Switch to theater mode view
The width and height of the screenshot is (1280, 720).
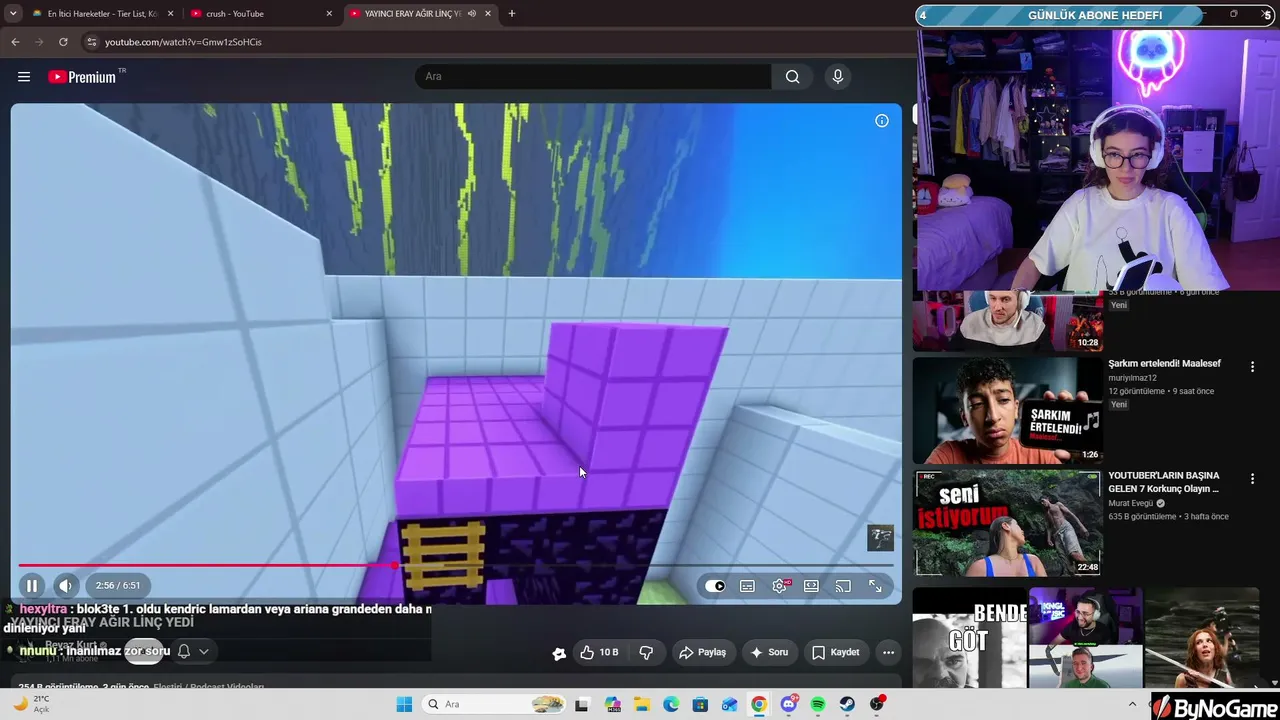[811, 586]
